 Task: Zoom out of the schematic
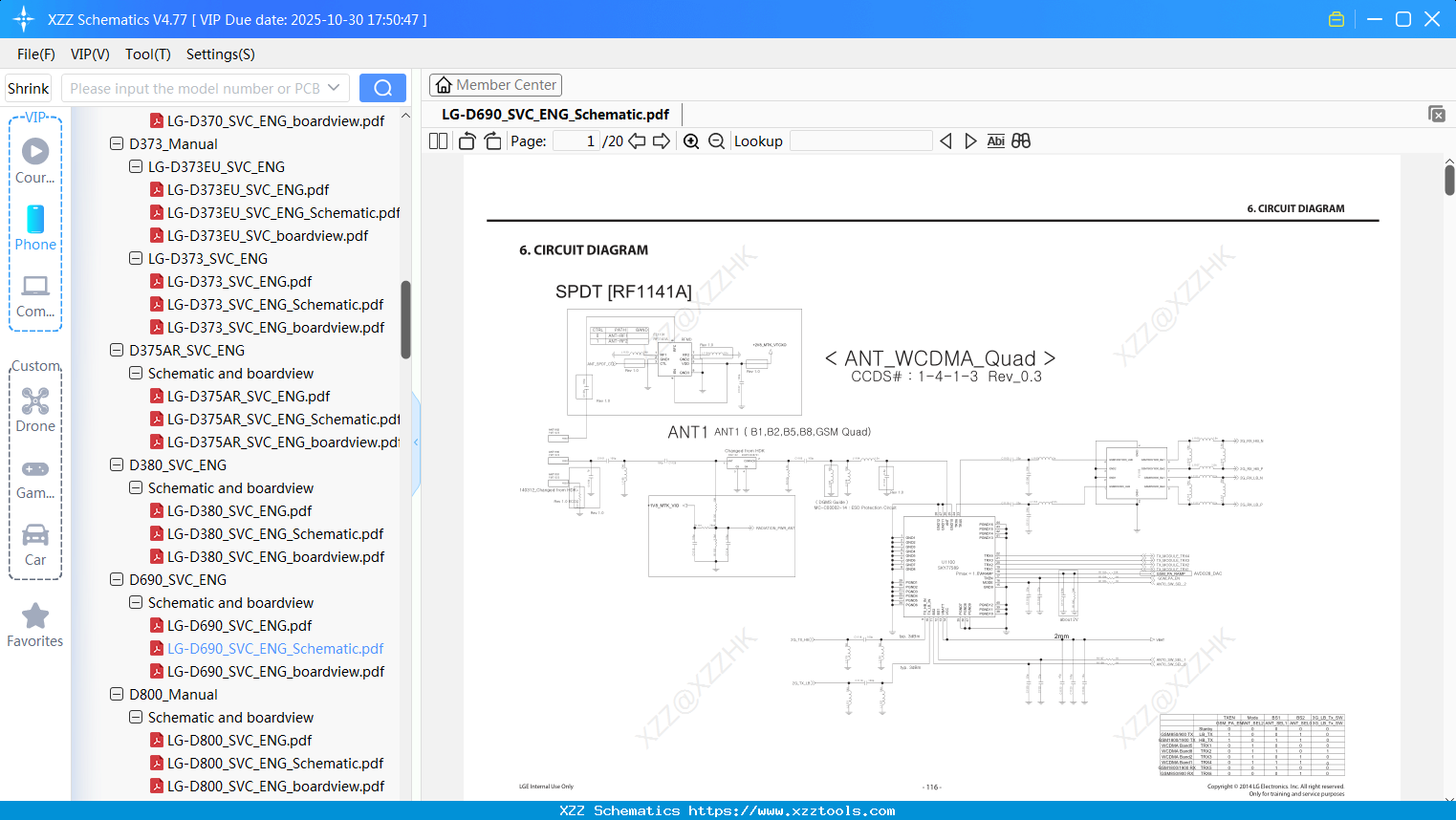pyautogui.click(x=715, y=140)
